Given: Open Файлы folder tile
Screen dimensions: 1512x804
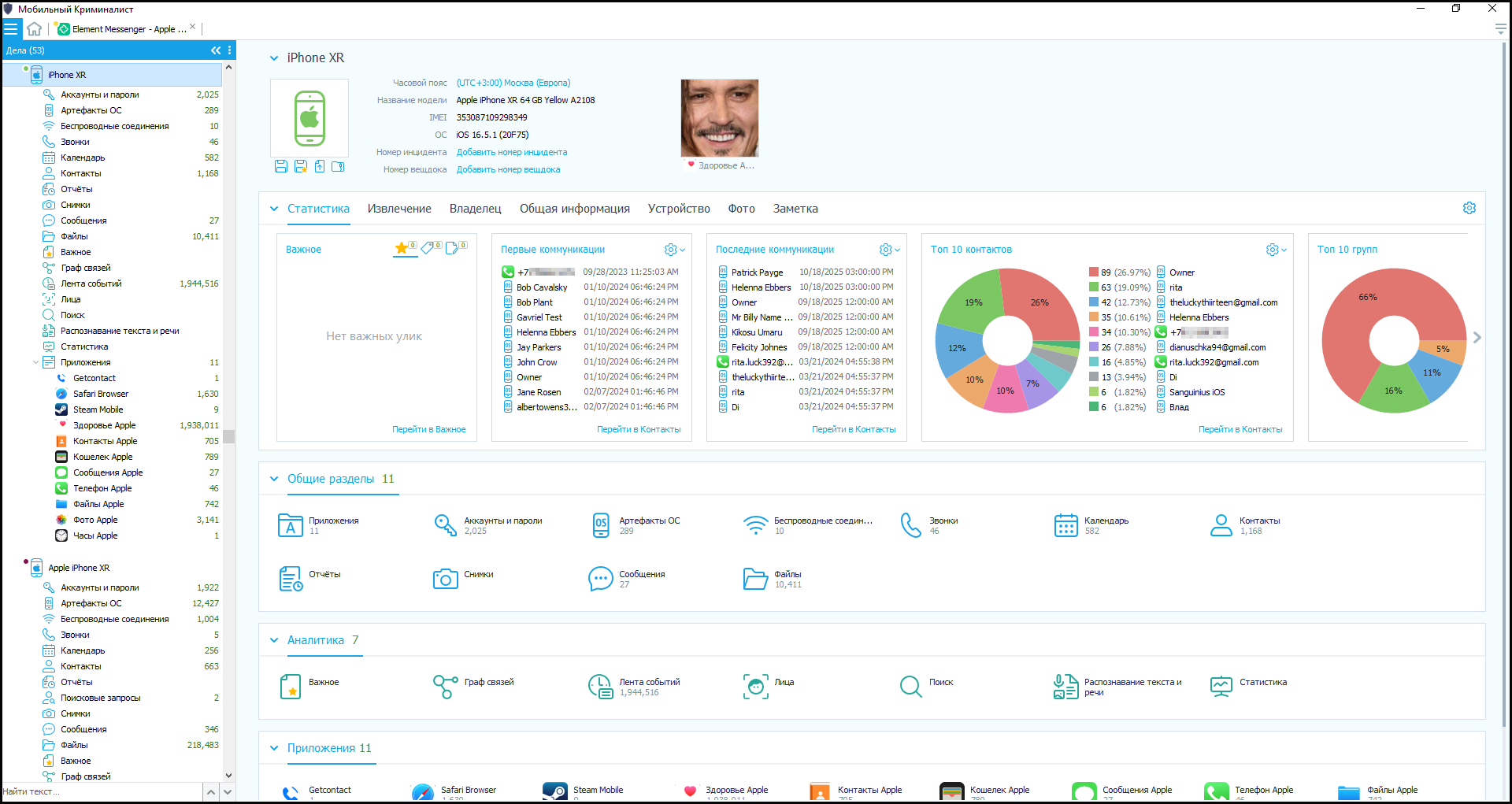Looking at the screenshot, I should pyautogui.click(x=755, y=579).
